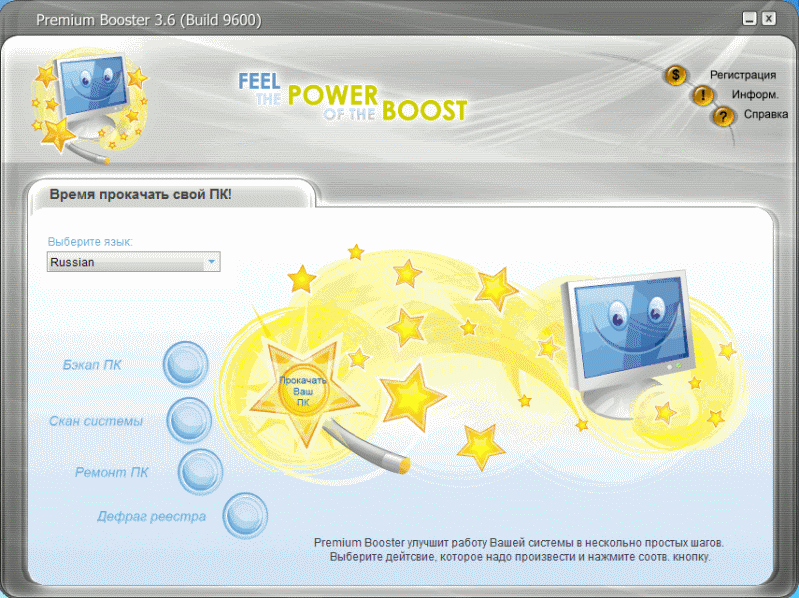This screenshot has width=799, height=598.
Task: Click the star button Прокачать Ваш ПК
Action: [303, 391]
